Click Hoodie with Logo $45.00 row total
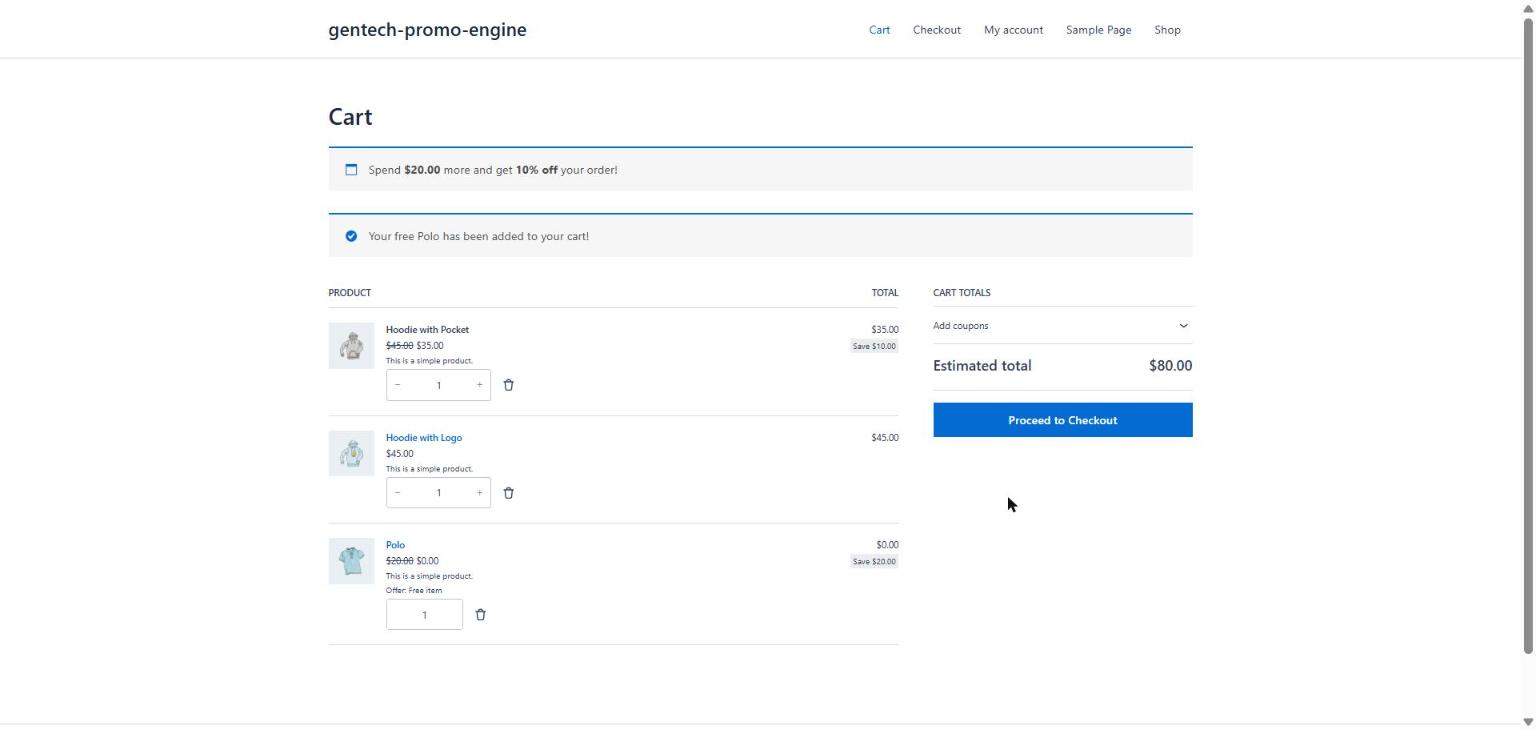Screen dimensions: 1536x730 pos(885,438)
